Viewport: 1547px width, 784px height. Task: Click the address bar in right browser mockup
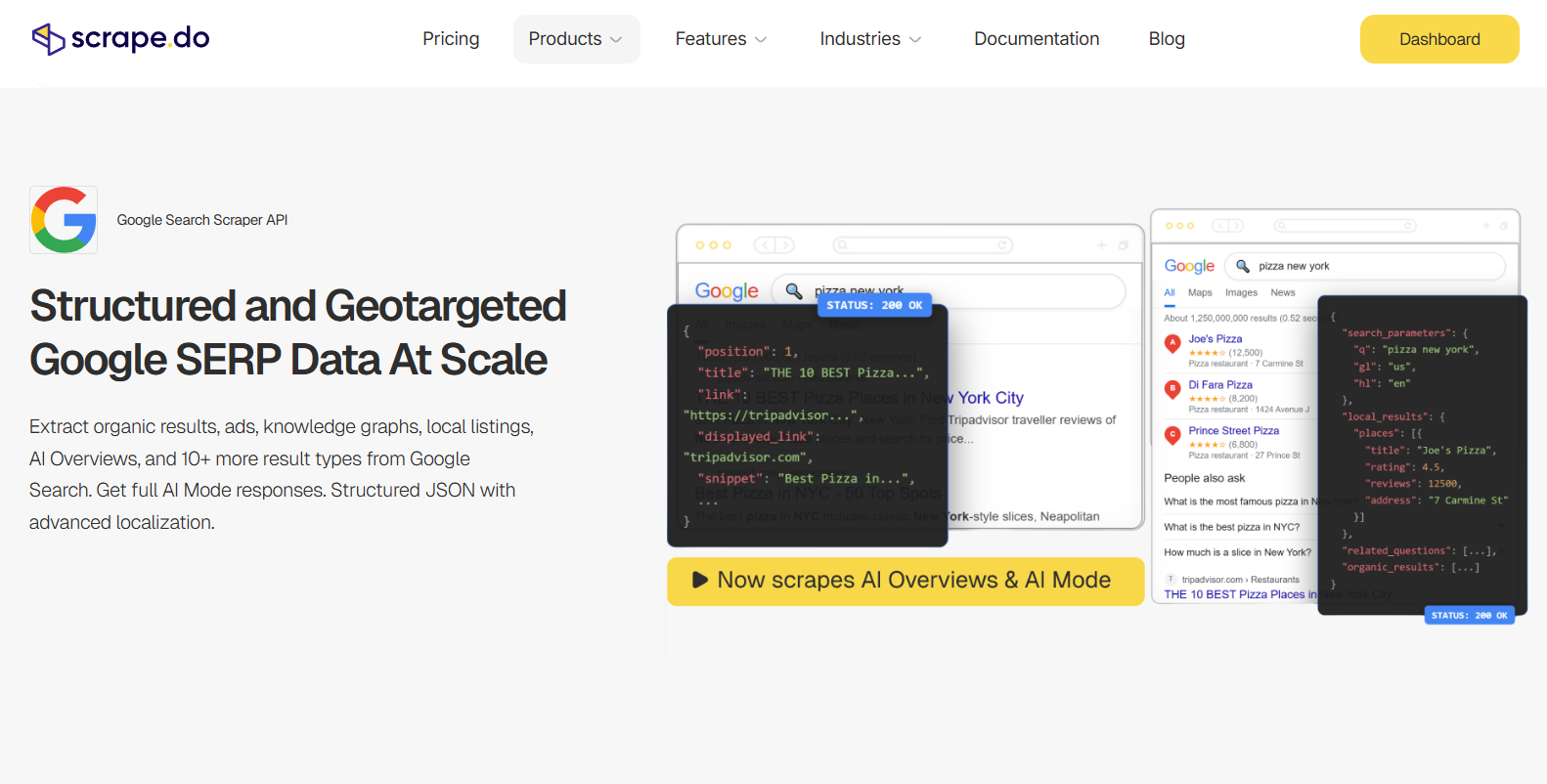[1345, 226]
